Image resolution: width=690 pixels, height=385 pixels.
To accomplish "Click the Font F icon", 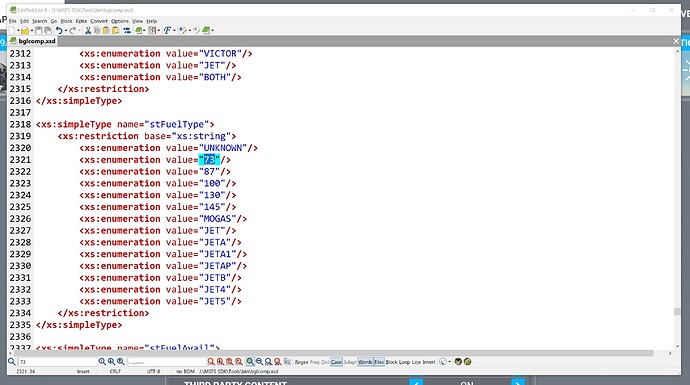I will pos(167,30).
